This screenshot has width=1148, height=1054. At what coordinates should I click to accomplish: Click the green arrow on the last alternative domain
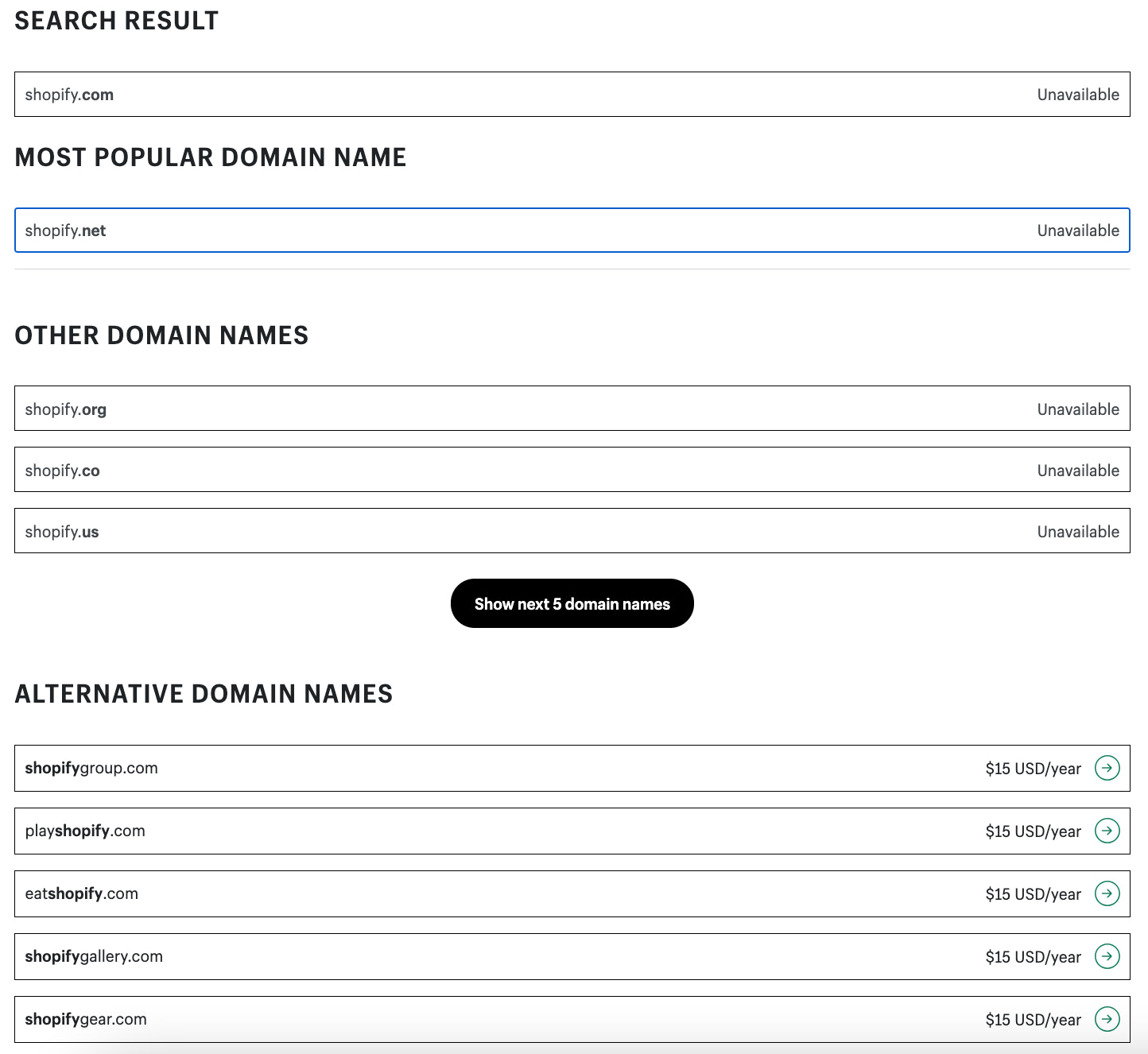(x=1107, y=1019)
